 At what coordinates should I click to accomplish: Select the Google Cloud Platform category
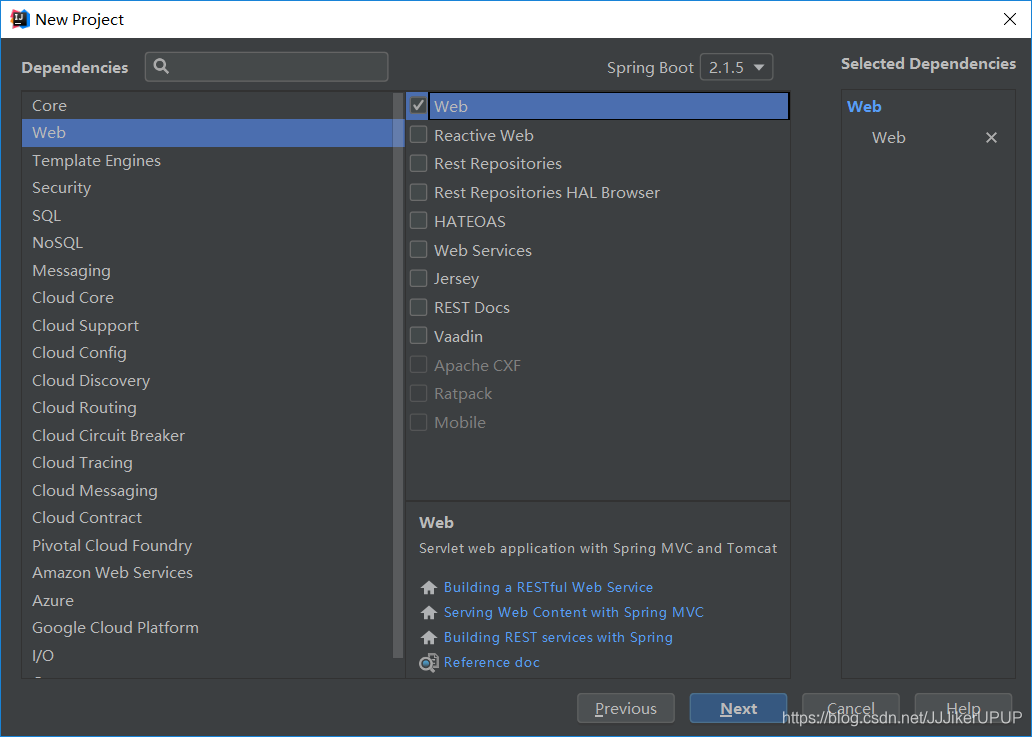point(207,628)
